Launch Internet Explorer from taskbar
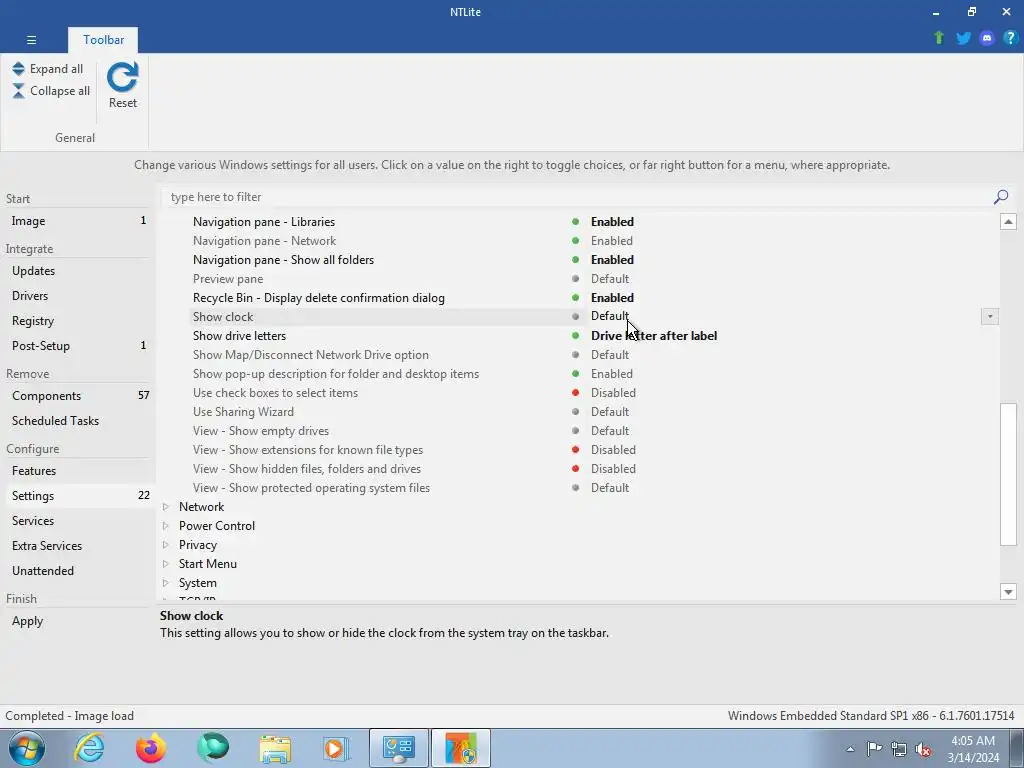 89,748
